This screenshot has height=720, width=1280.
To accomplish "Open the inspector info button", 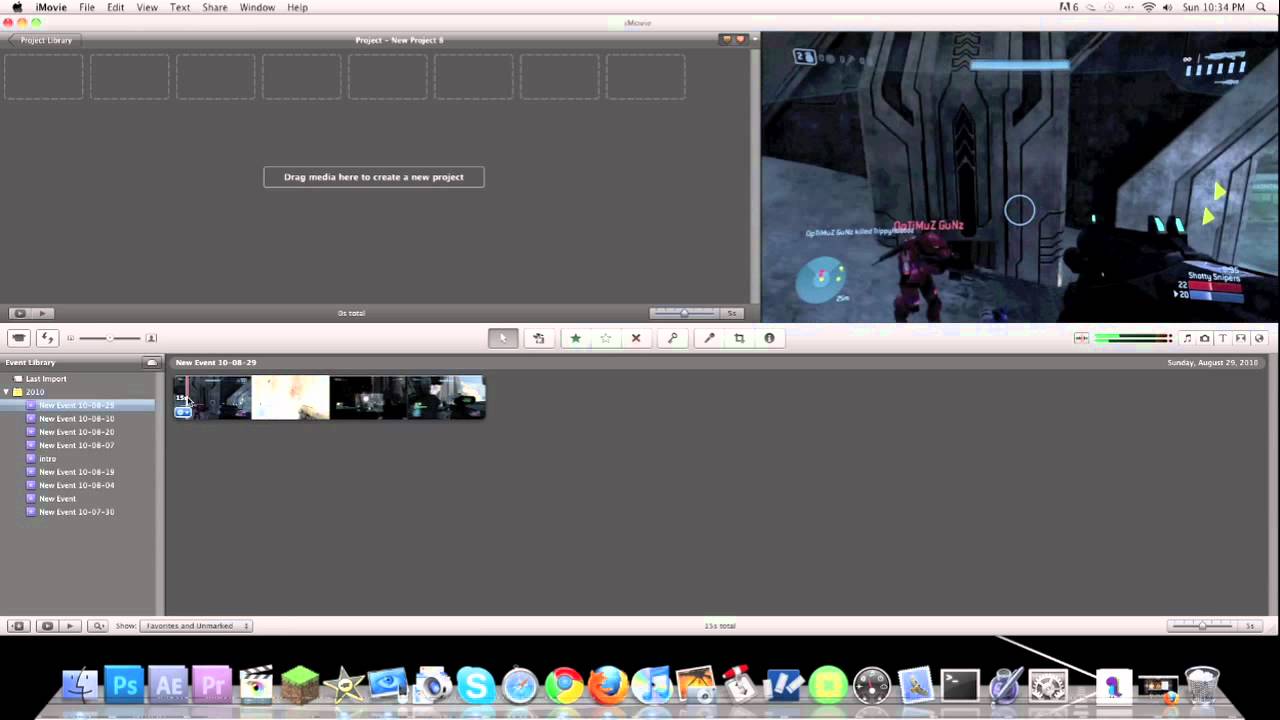I will pyautogui.click(x=769, y=338).
